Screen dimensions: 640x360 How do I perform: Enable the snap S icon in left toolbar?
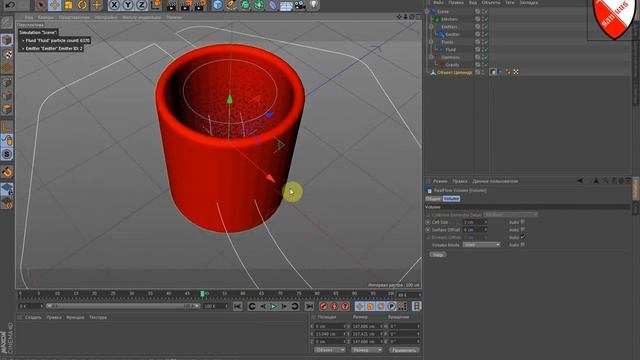[7, 154]
